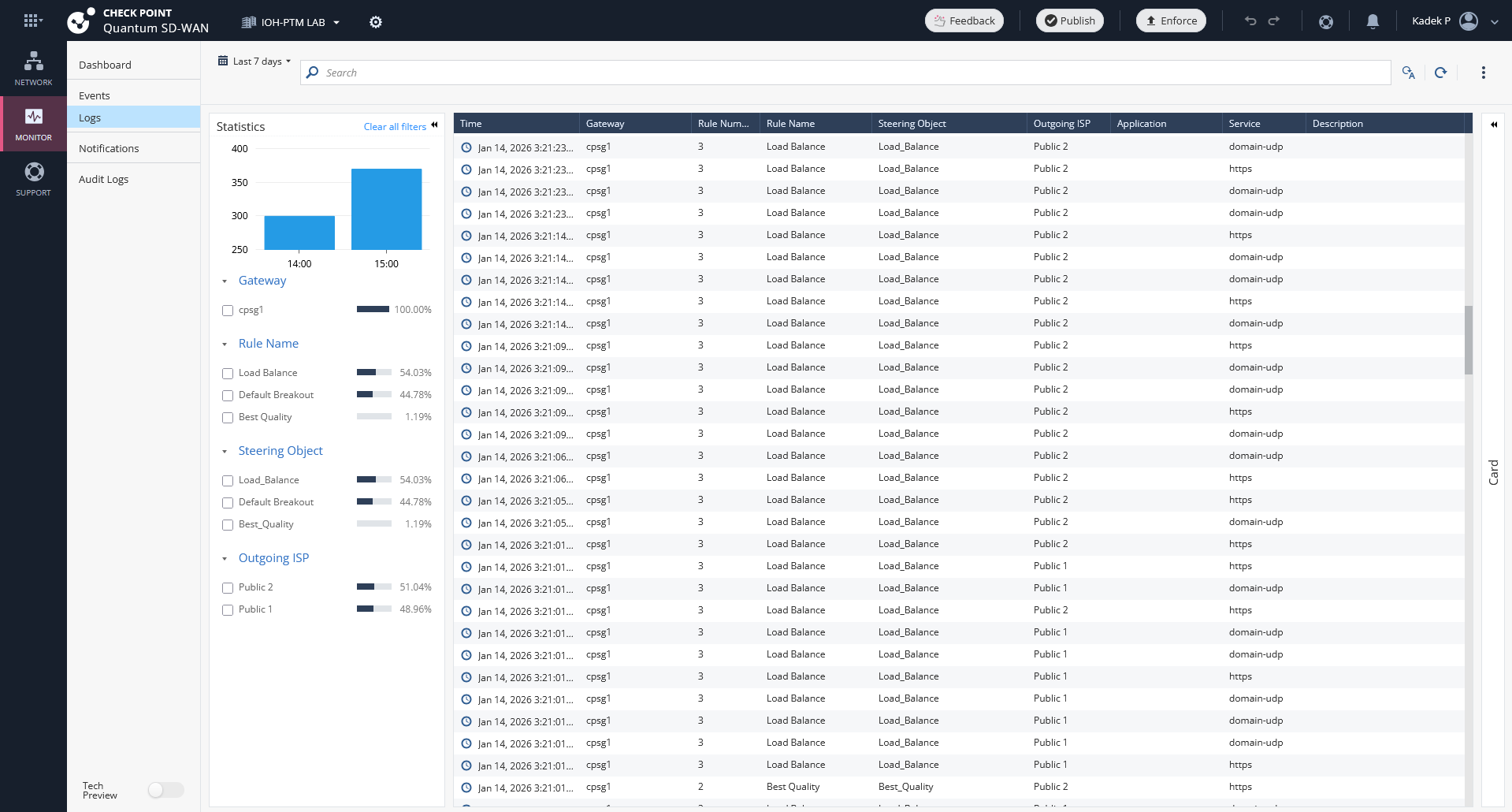Open the Notifications menu item

[x=109, y=148]
